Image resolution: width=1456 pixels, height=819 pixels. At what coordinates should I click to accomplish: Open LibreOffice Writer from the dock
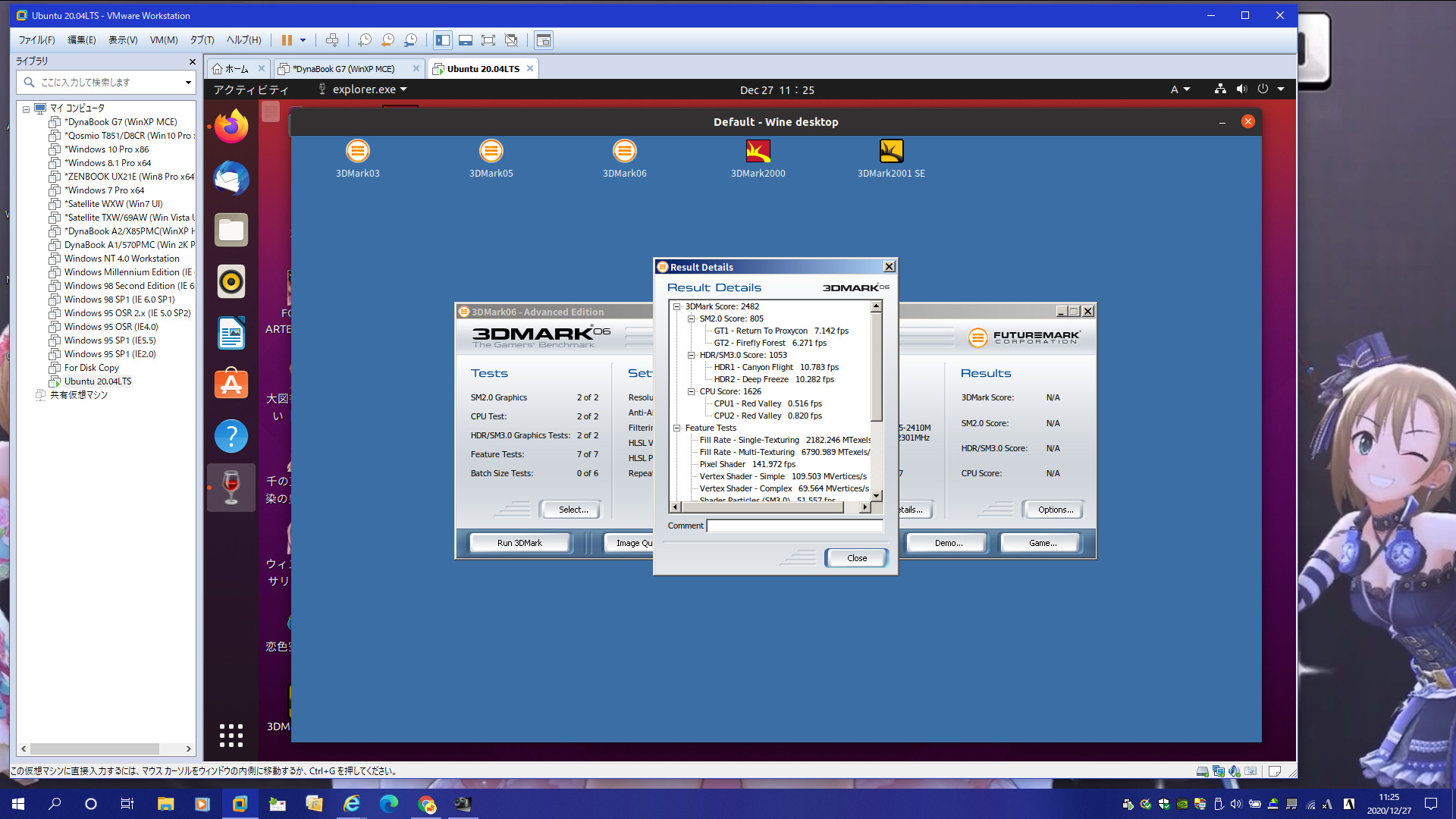[x=231, y=333]
